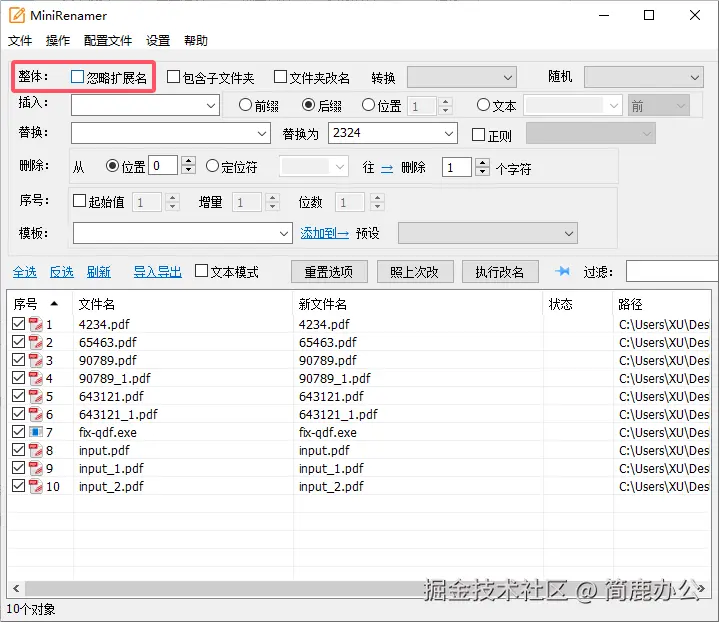The height and width of the screenshot is (622, 719).
Task: Open the dropdown showing 前
Action: pyautogui.click(x=659, y=106)
